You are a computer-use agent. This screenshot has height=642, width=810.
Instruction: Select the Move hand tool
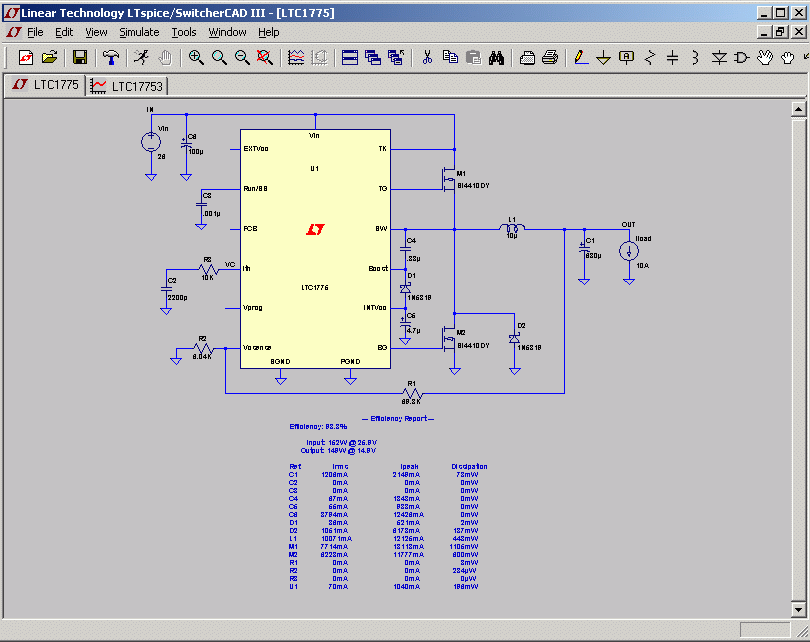(x=765, y=57)
